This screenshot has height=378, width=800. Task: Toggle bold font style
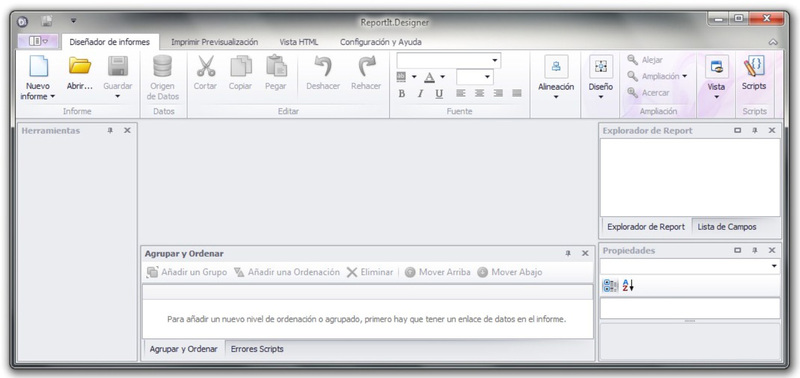tap(402, 94)
